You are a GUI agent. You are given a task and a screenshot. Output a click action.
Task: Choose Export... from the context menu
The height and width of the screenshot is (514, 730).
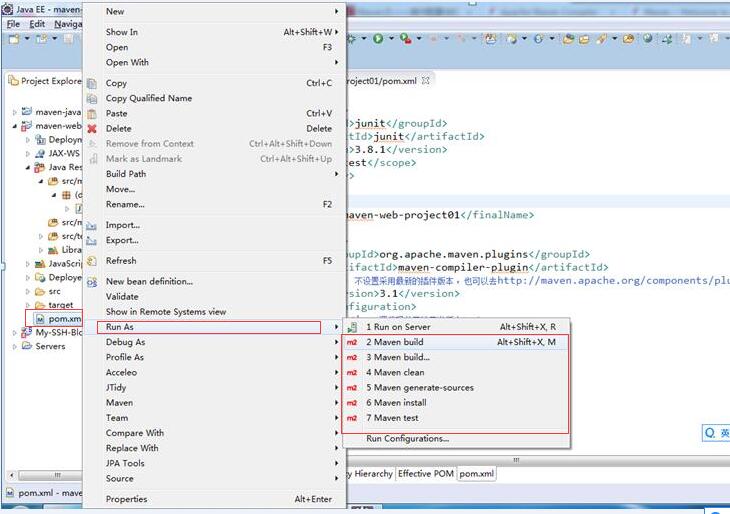215,241
